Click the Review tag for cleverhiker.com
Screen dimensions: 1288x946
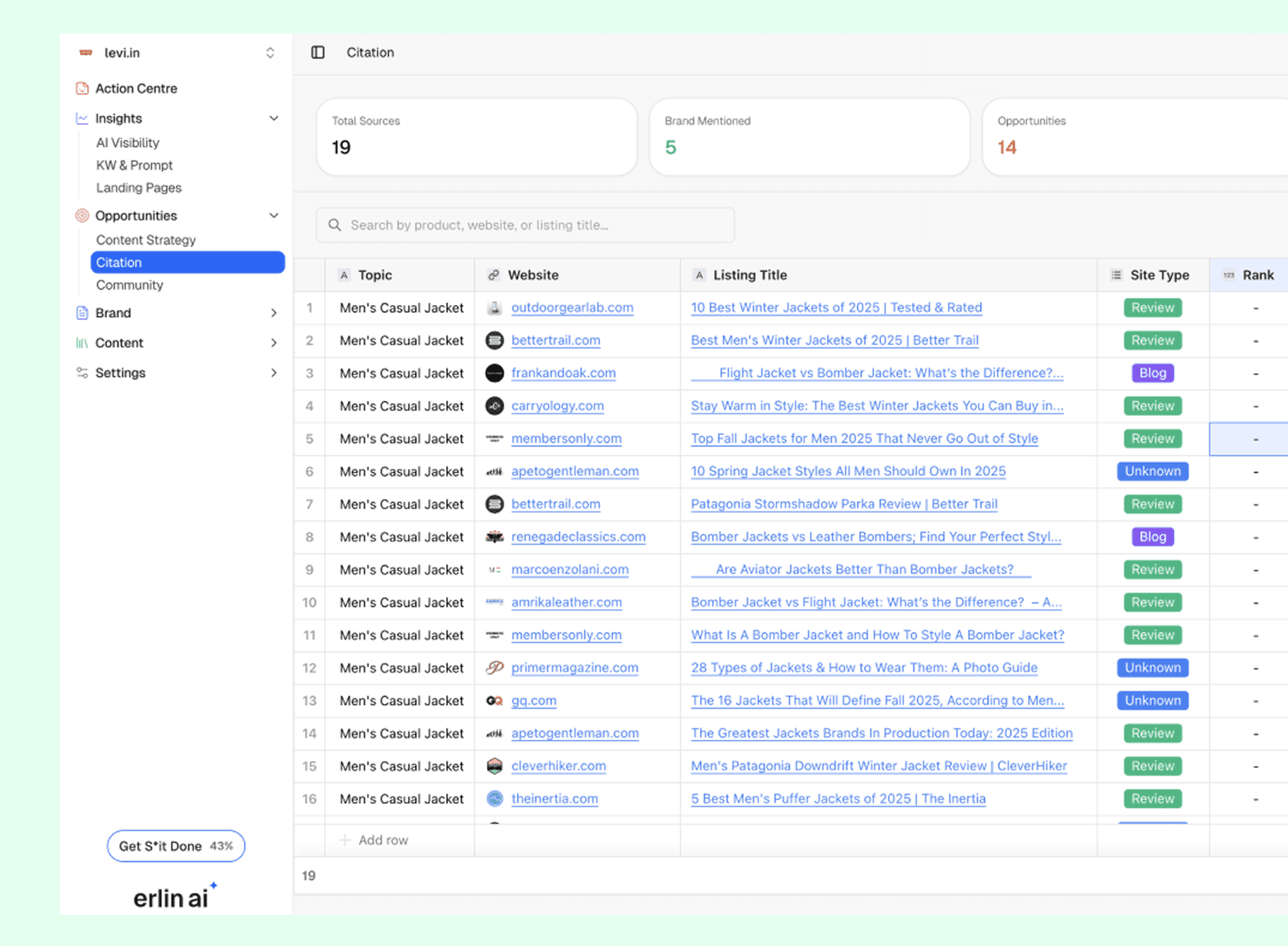coord(1152,766)
